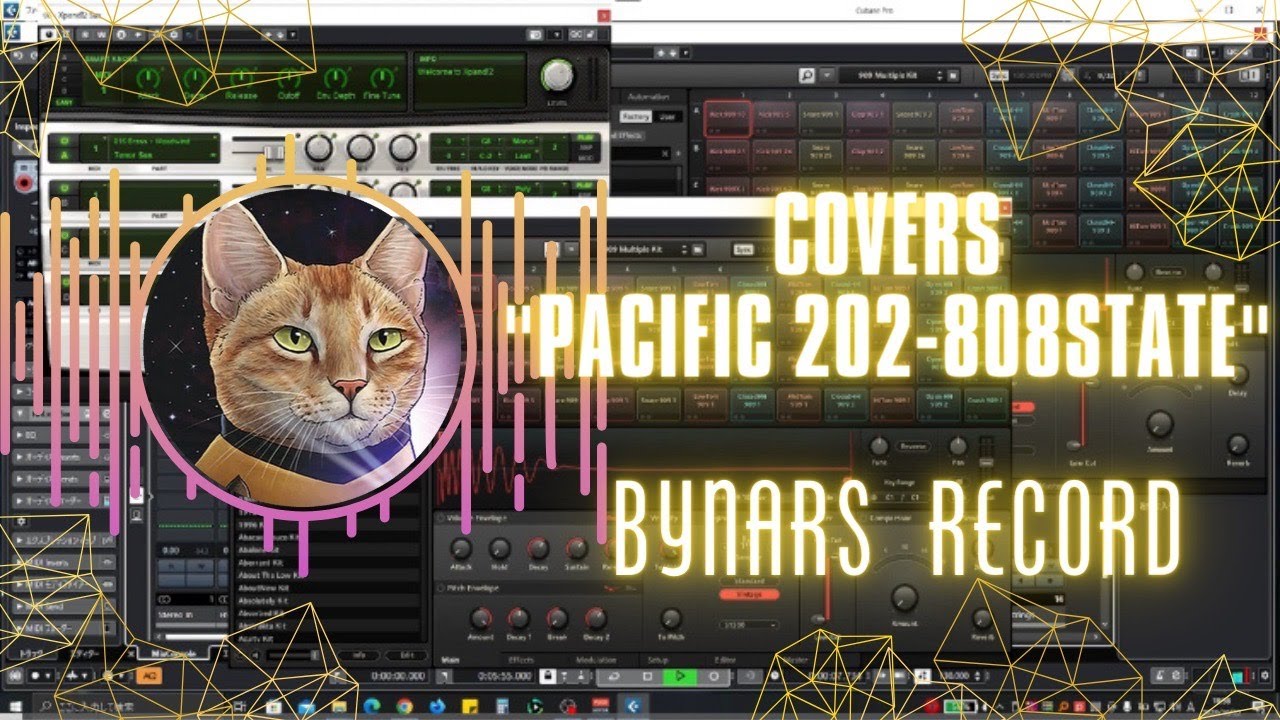Click the green Play transport button
The width and height of the screenshot is (1280, 720).
679,677
